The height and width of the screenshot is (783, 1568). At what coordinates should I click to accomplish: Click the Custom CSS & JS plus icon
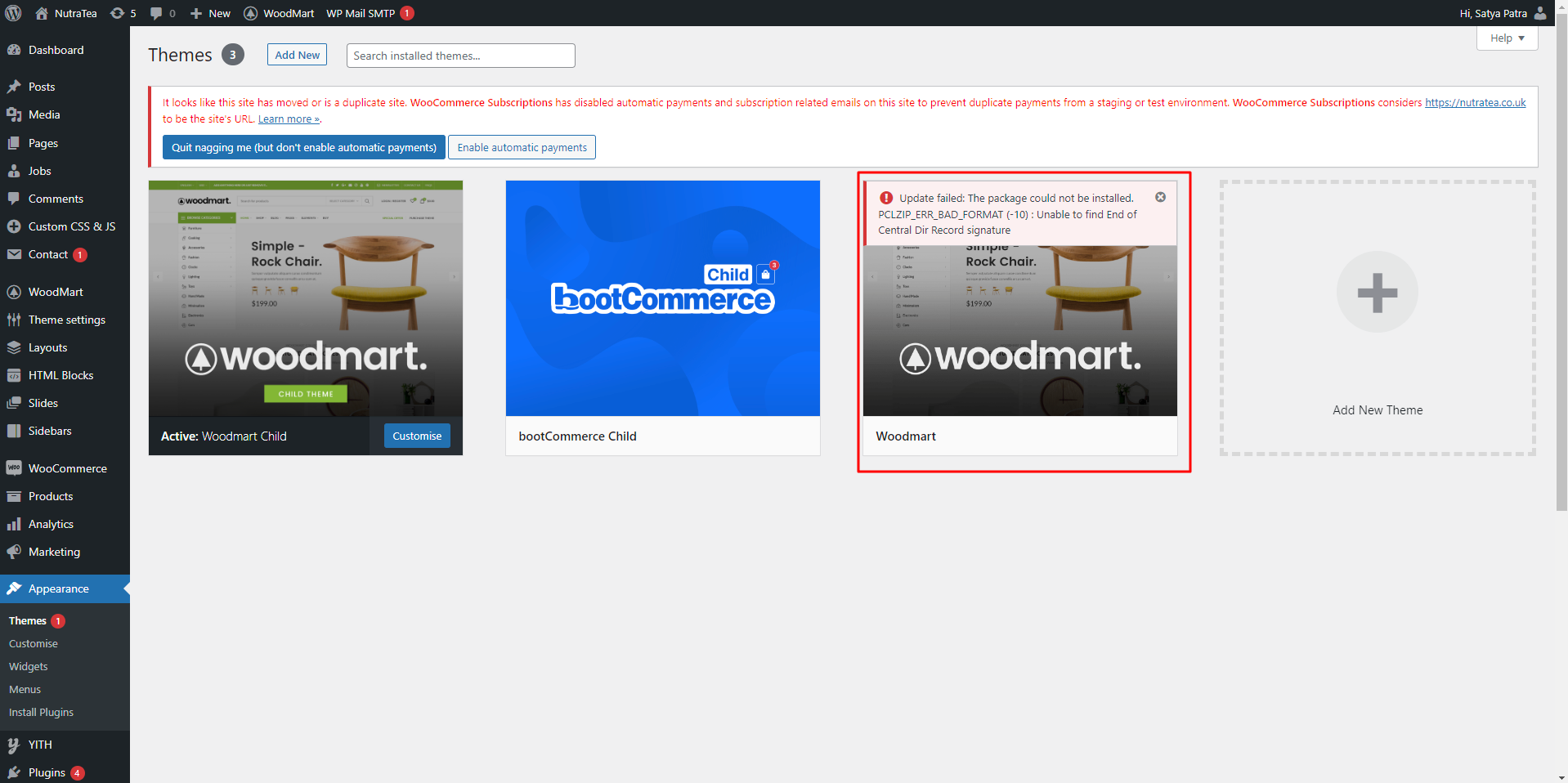coord(14,226)
